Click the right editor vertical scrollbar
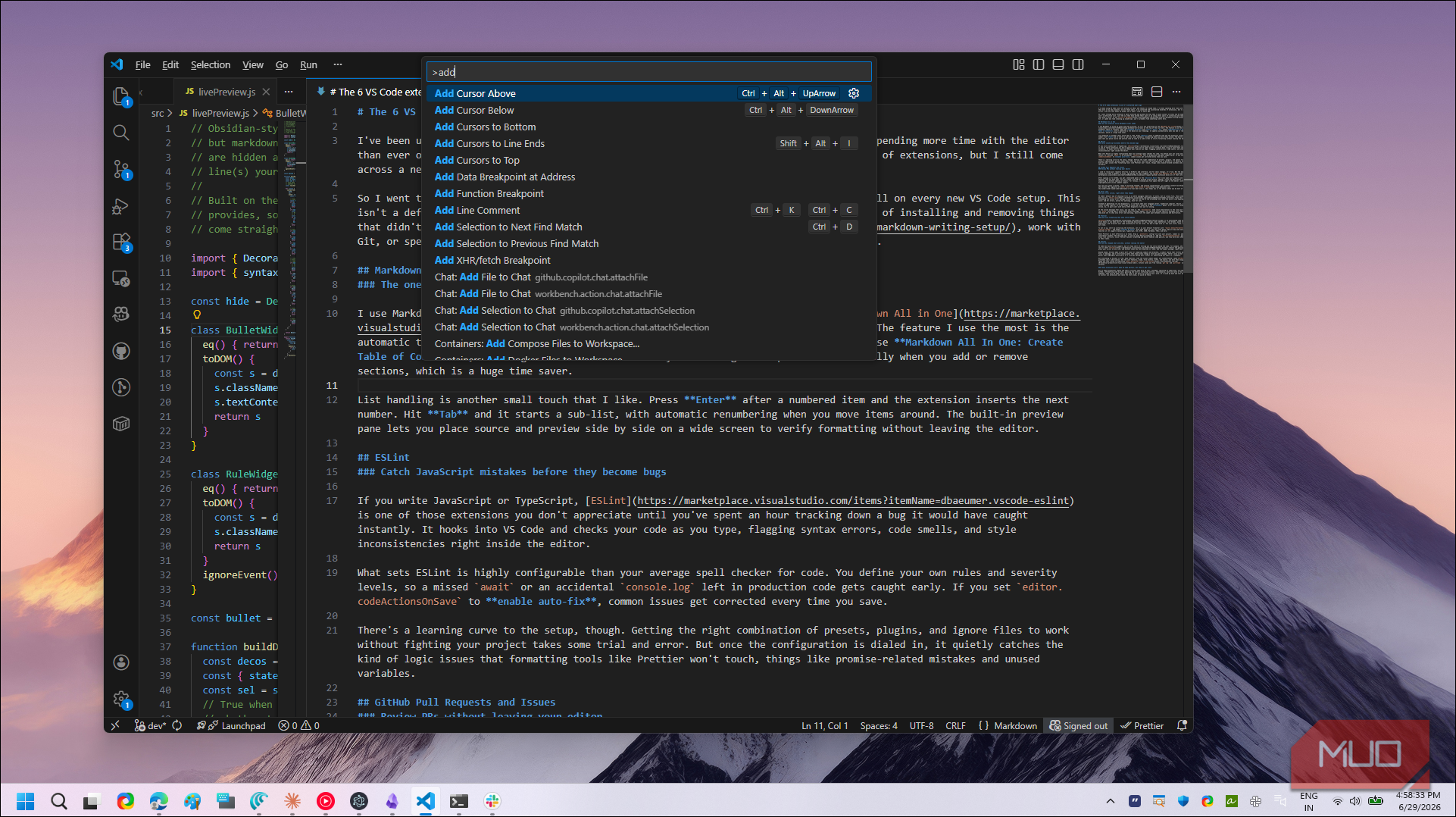Screen dimensions: 1456x817 (1187, 189)
